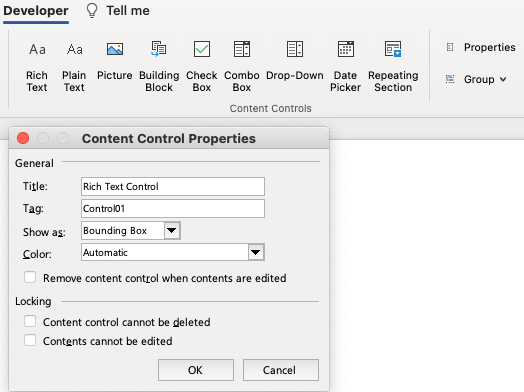Switch to the Developer tab
The width and height of the screenshot is (524, 392).
point(36,11)
